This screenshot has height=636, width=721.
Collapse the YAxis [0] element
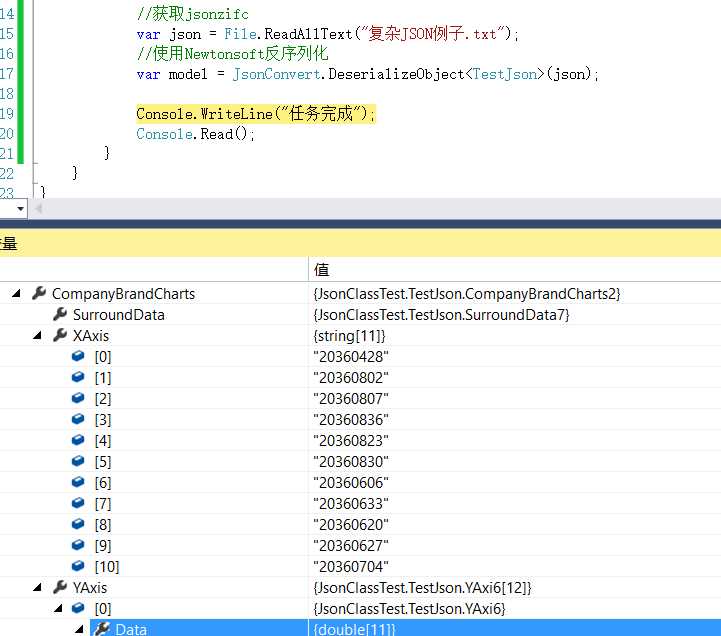(58, 608)
